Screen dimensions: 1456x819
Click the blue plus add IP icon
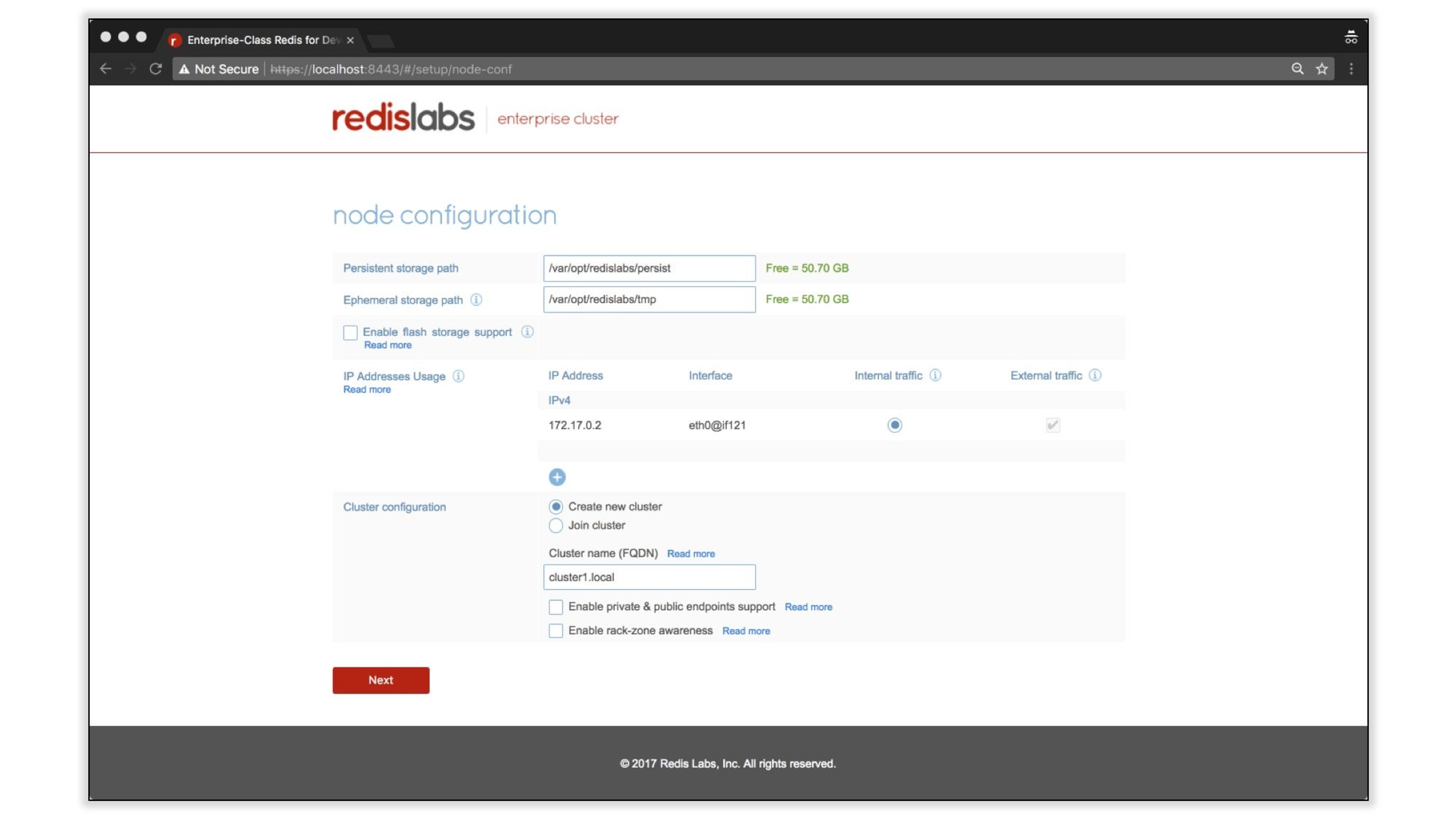pos(557,477)
